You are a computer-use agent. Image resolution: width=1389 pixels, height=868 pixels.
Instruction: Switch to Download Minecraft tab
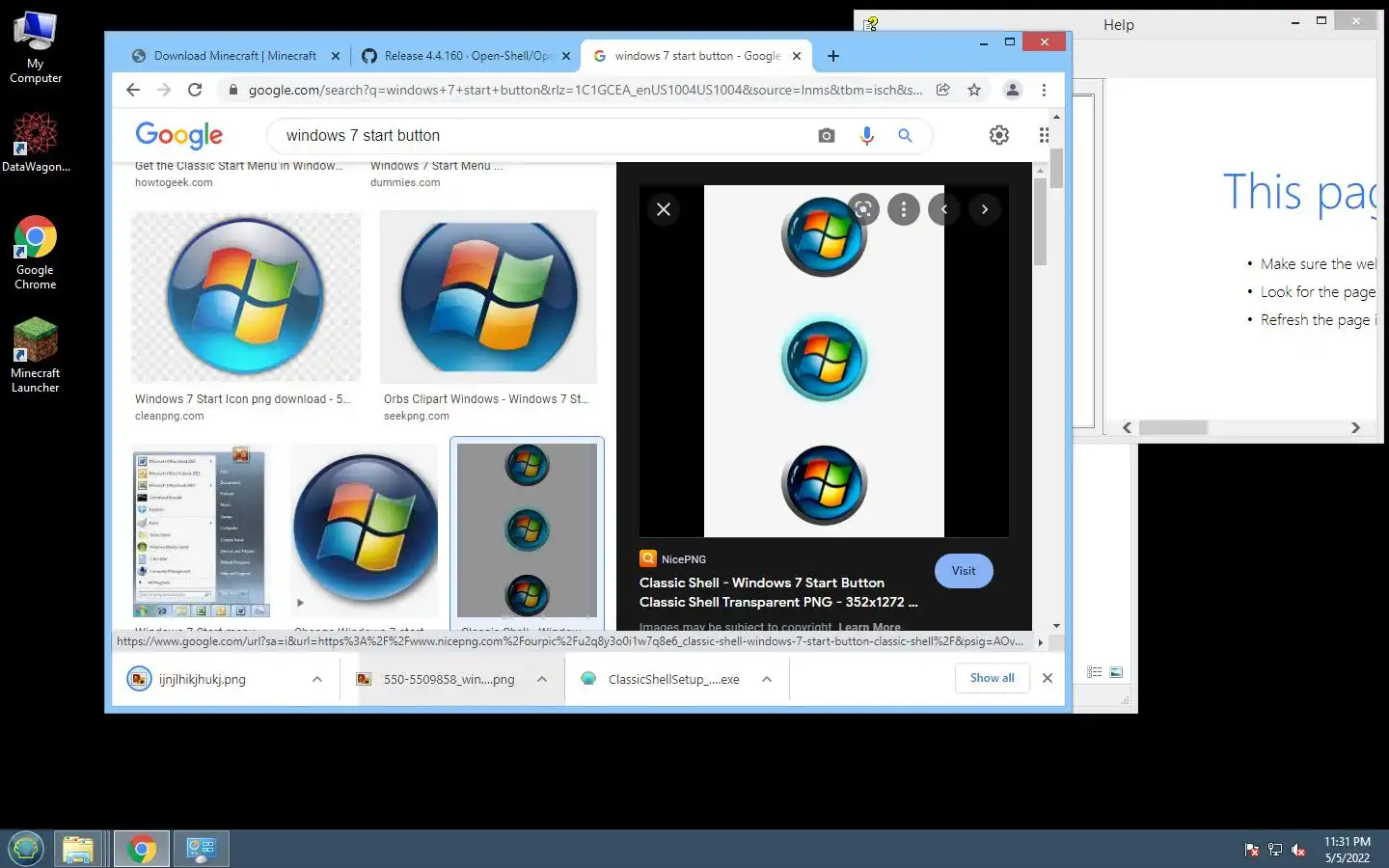[x=234, y=56]
